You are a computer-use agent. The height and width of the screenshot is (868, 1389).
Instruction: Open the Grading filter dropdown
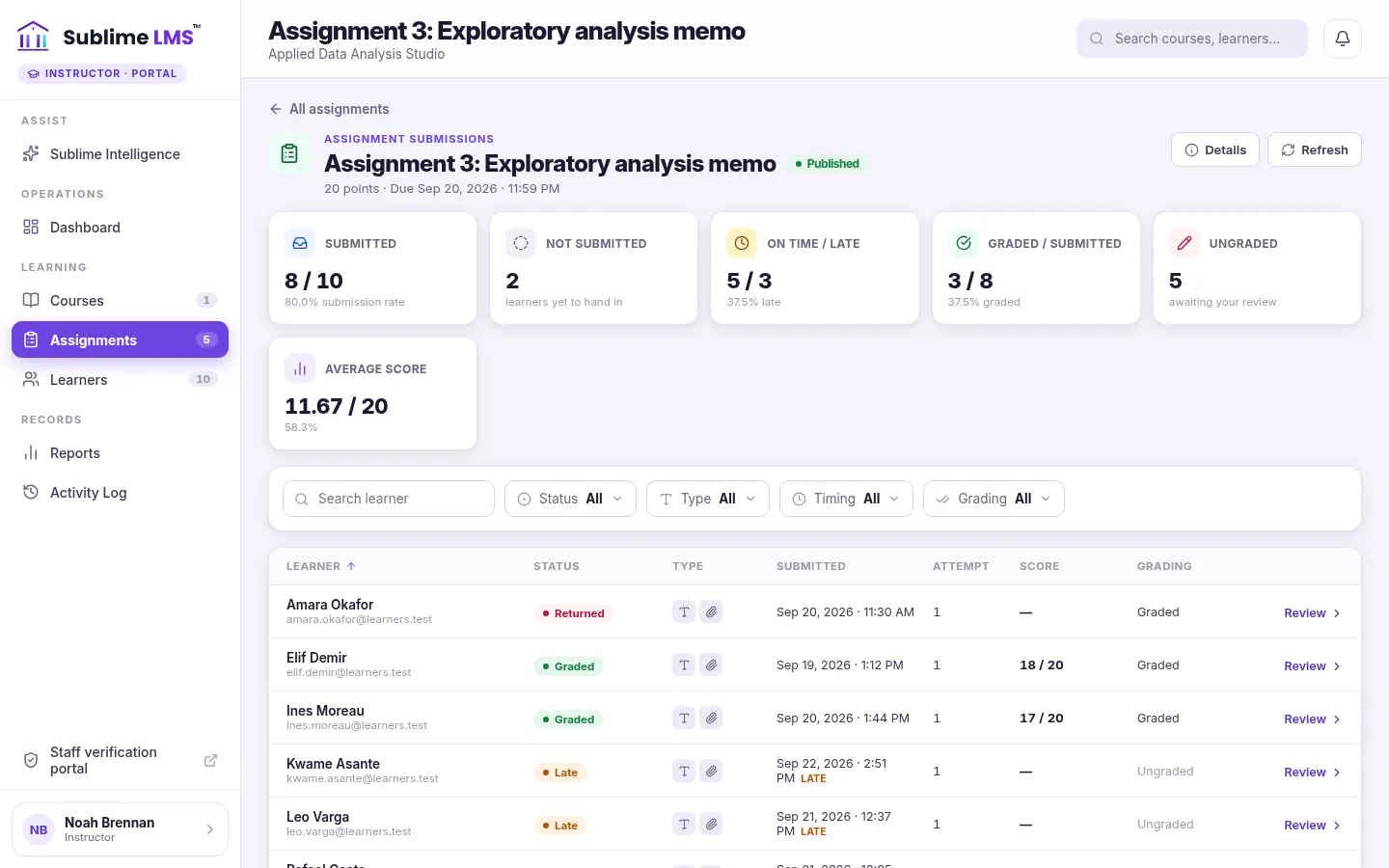coord(994,499)
